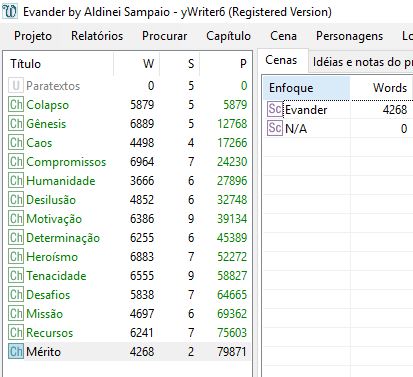Click the Ch icon beside Tenacidade
This screenshot has height=377, width=413.
16,276
